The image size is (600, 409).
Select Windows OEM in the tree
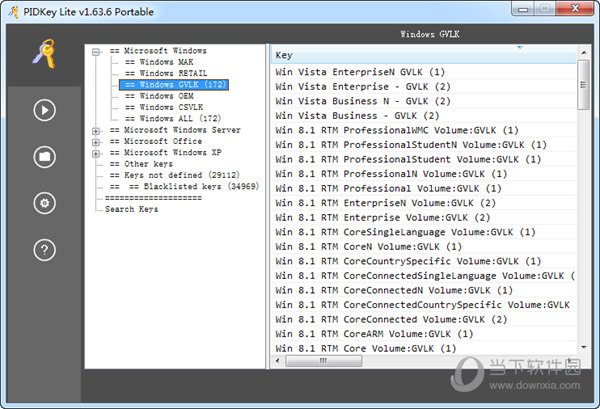pos(159,96)
